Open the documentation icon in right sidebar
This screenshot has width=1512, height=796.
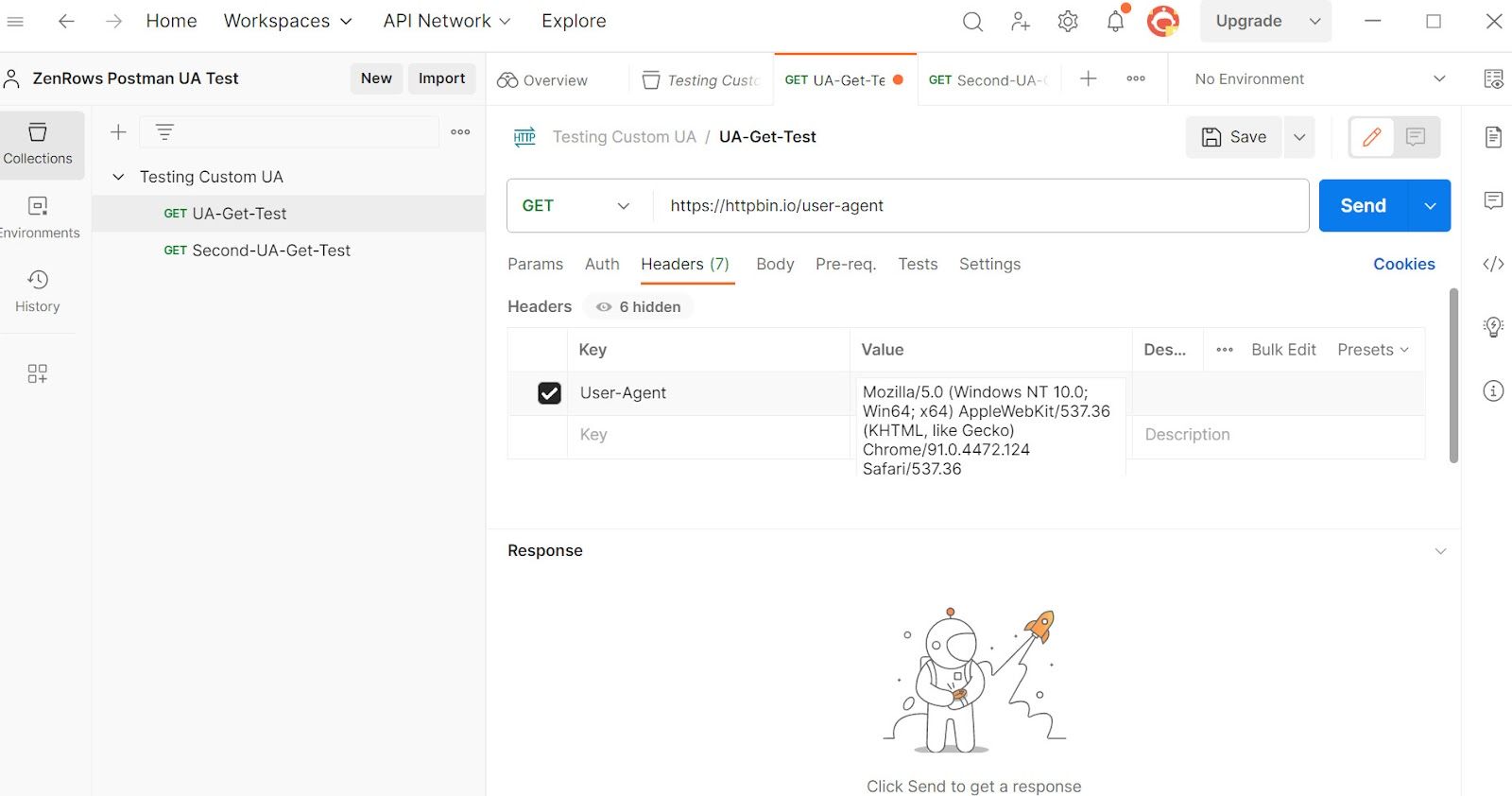pos(1493,137)
